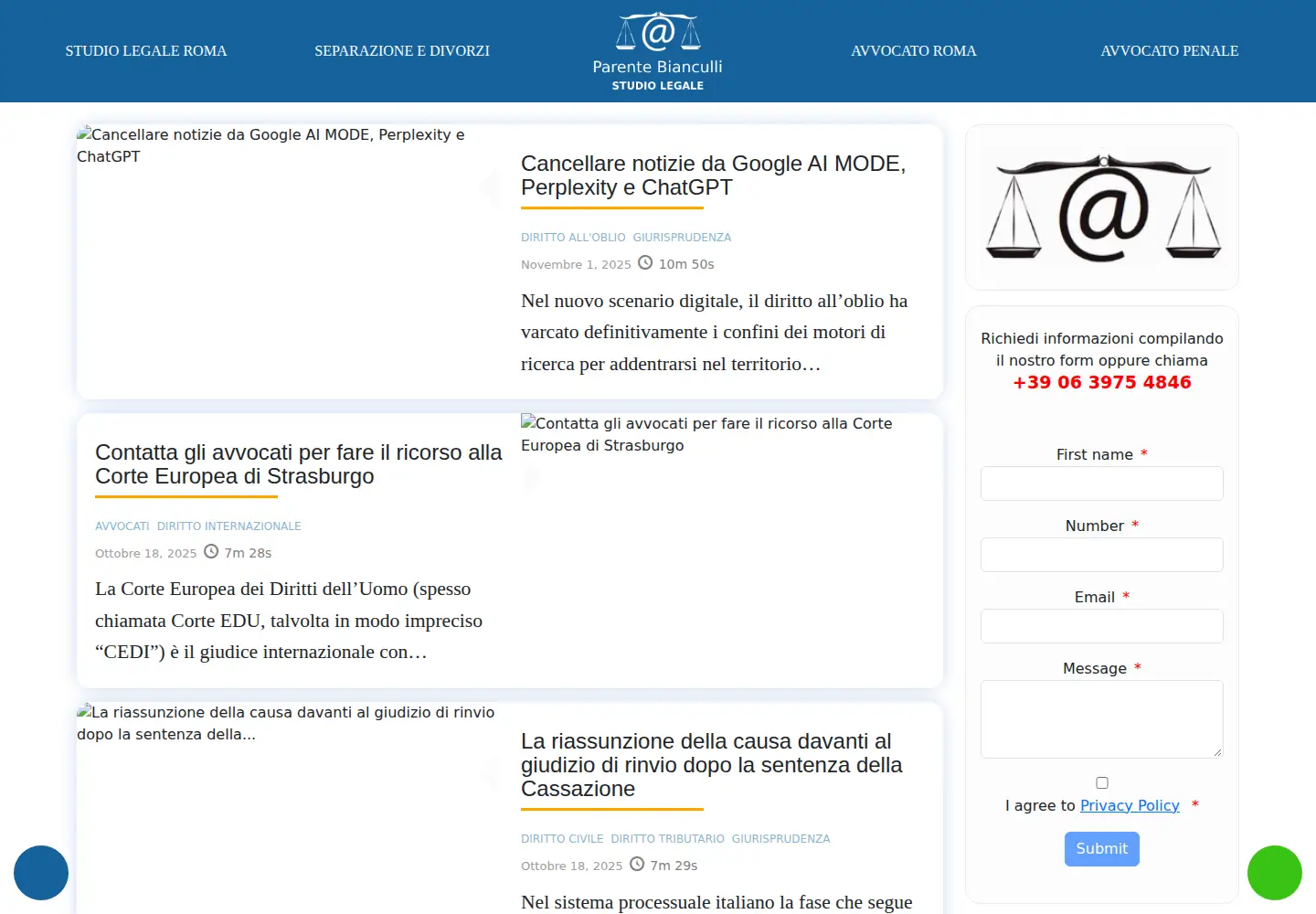Click the Google AI MODE article thumbnail image
The height and width of the screenshot is (914, 1316).
click(x=290, y=261)
